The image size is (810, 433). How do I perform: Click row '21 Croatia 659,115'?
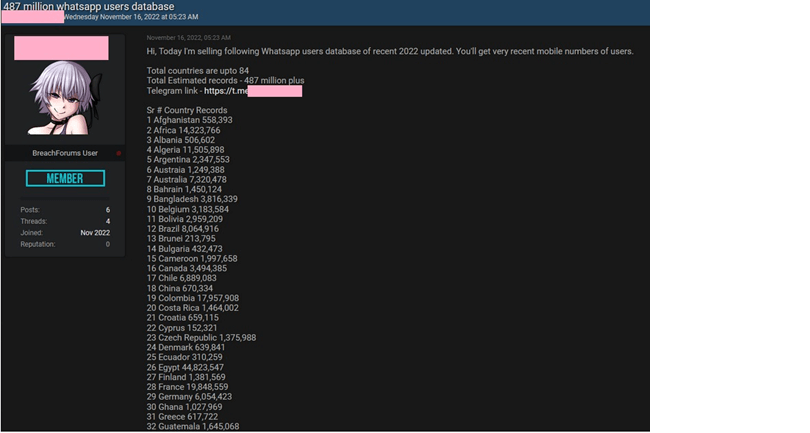tap(182, 318)
